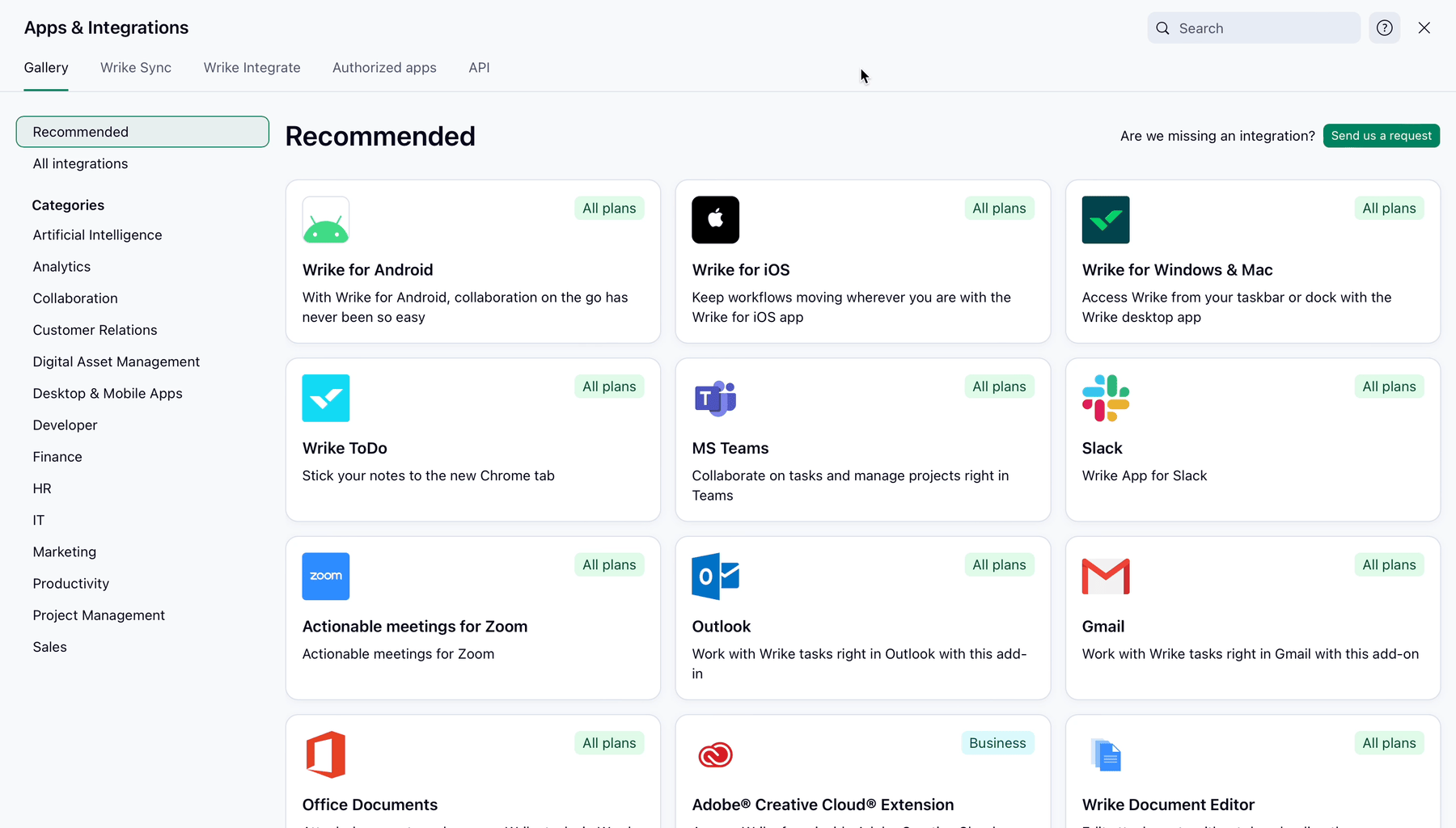Open the help question mark icon
This screenshot has height=828, width=1456.
[1385, 28]
